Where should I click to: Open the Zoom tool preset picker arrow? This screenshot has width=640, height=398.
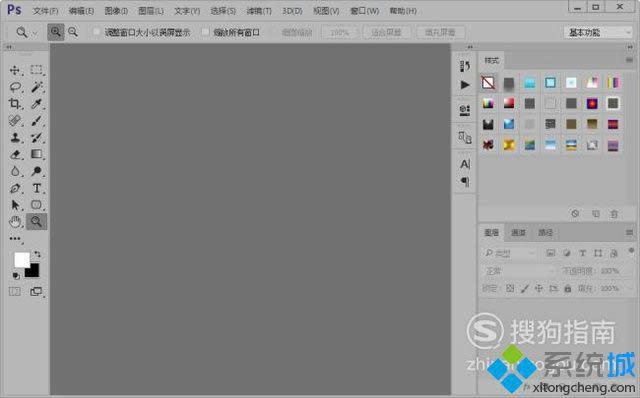click(x=35, y=33)
